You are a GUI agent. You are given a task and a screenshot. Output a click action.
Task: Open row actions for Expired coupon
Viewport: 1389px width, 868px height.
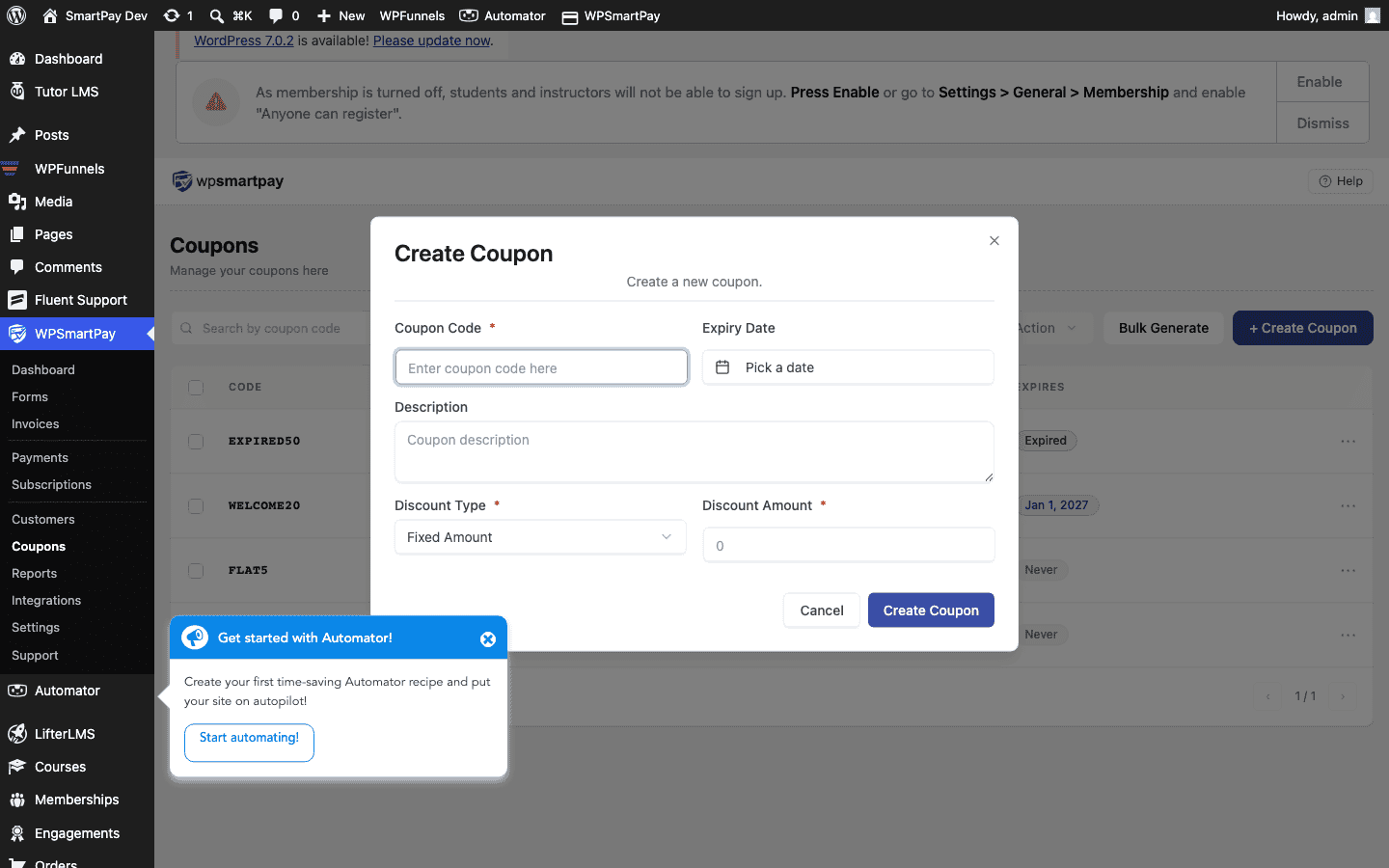tap(1348, 441)
